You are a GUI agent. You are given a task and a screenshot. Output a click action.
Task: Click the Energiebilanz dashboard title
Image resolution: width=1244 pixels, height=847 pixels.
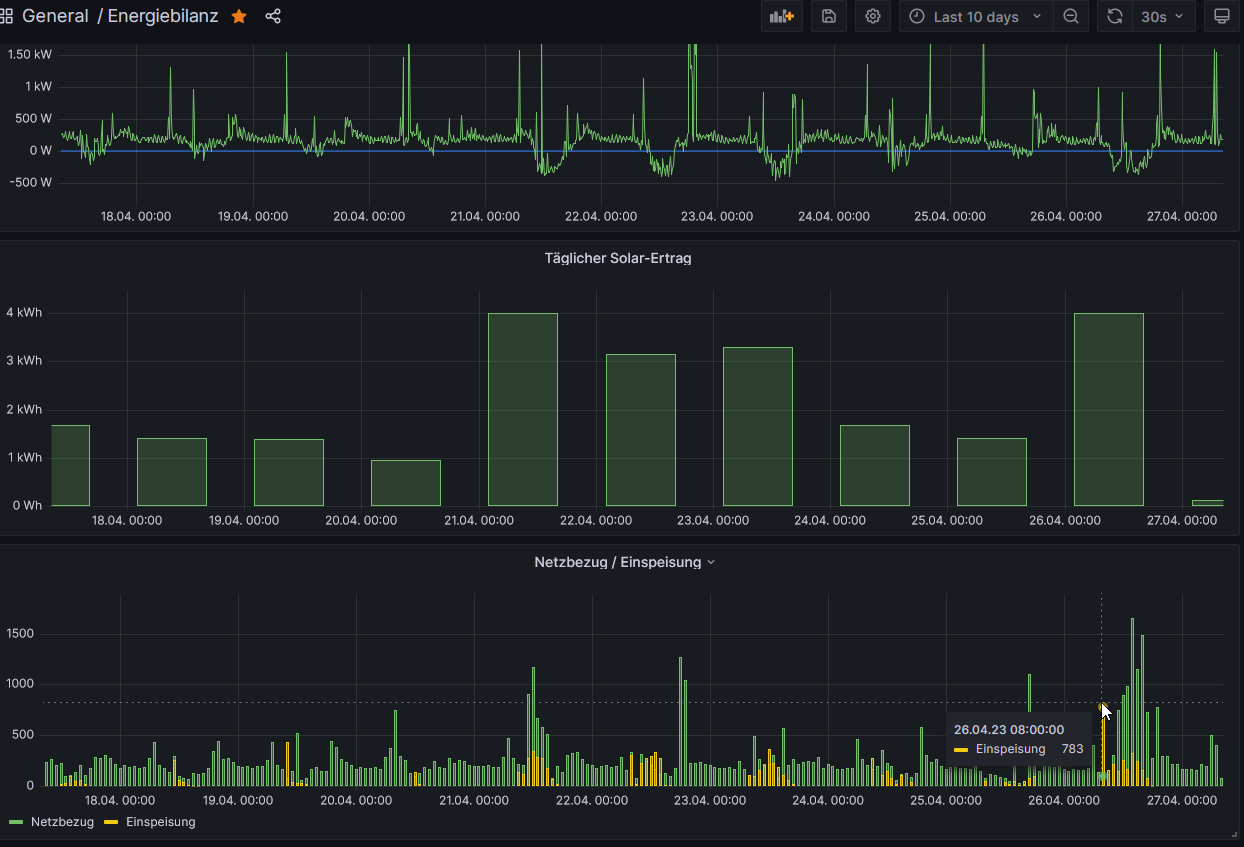(163, 17)
